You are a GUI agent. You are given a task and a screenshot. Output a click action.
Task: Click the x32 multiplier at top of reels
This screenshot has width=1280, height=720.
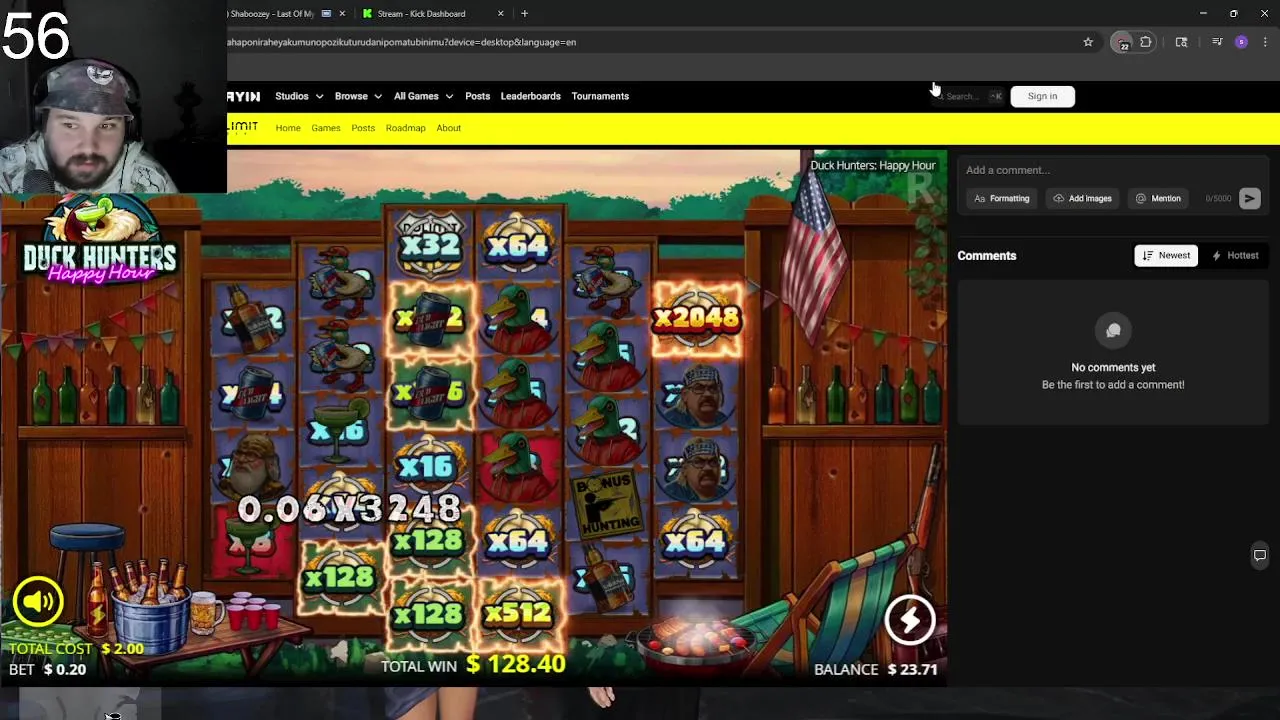pos(430,243)
